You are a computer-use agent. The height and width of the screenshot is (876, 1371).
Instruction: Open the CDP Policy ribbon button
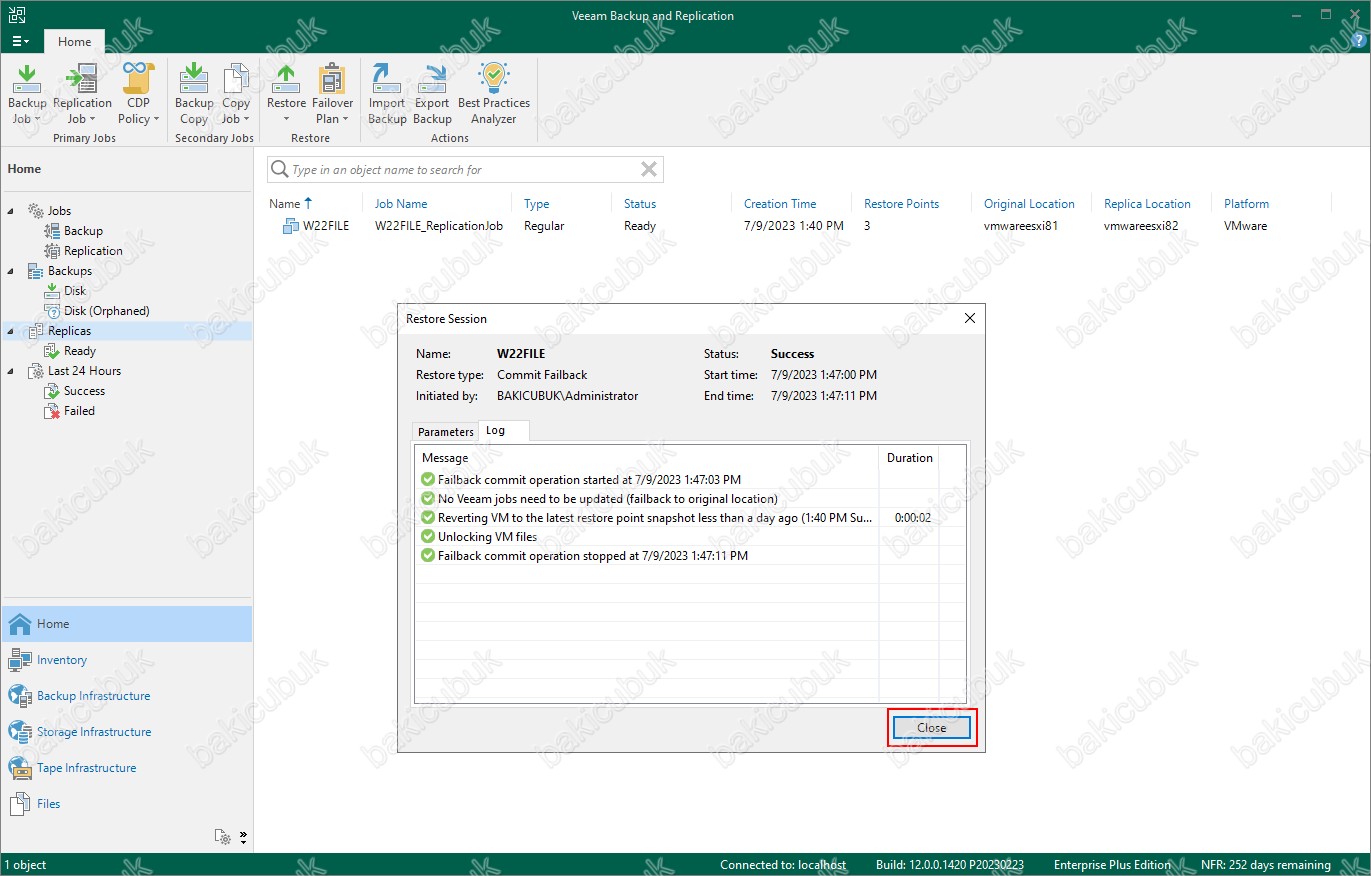138,94
